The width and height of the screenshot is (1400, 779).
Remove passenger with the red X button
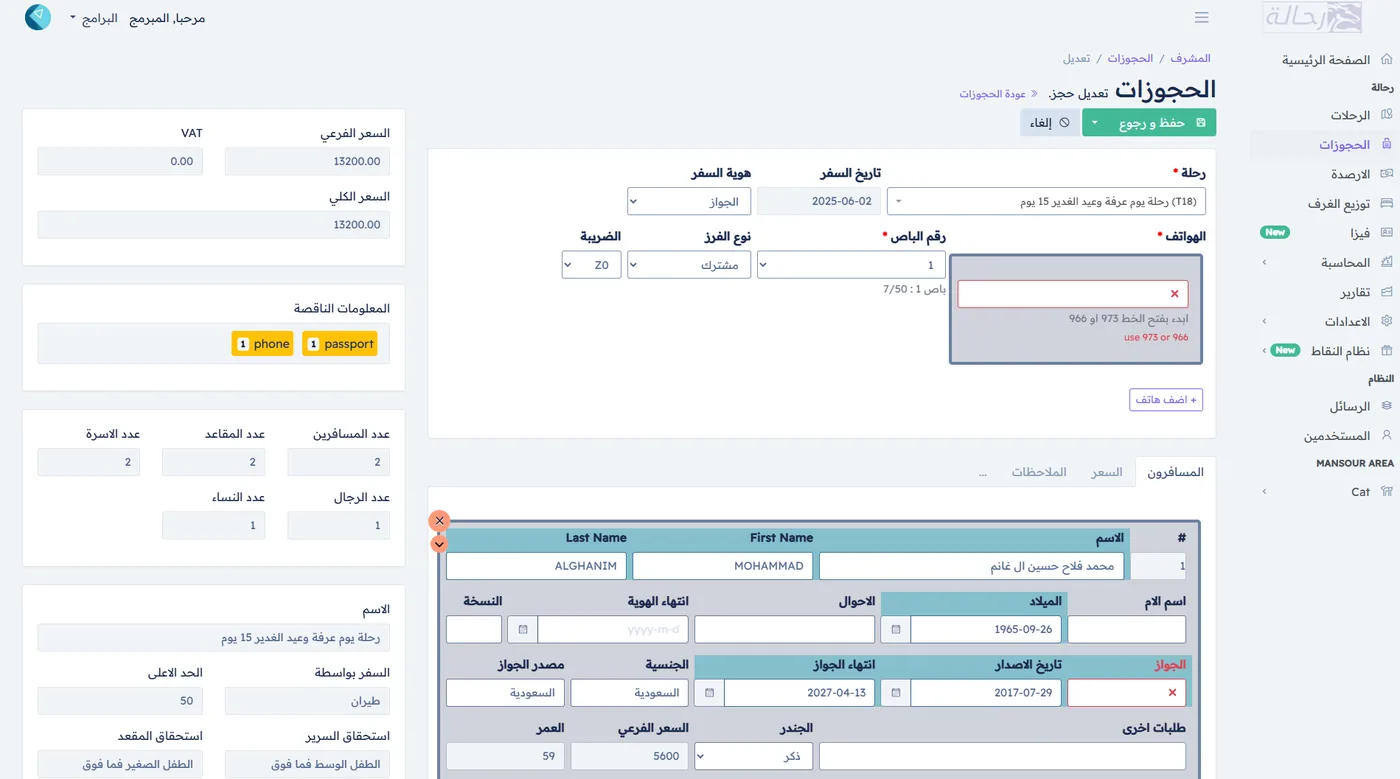[x=439, y=521]
